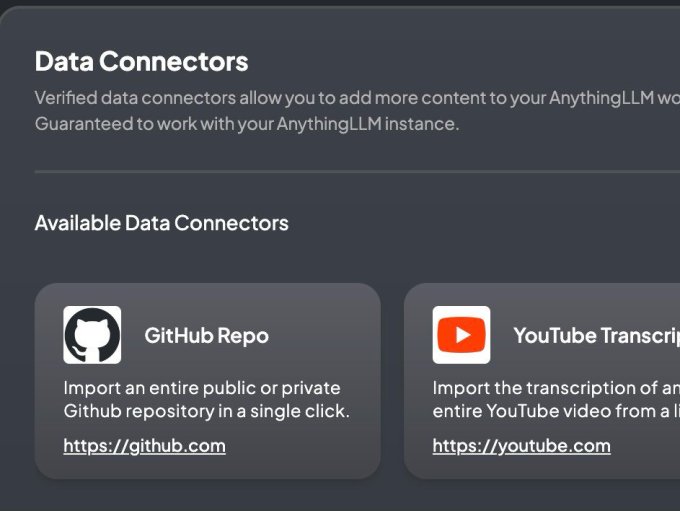Click the gap between the two connector cards
Viewport: 680px width, 511px height.
(x=392, y=380)
